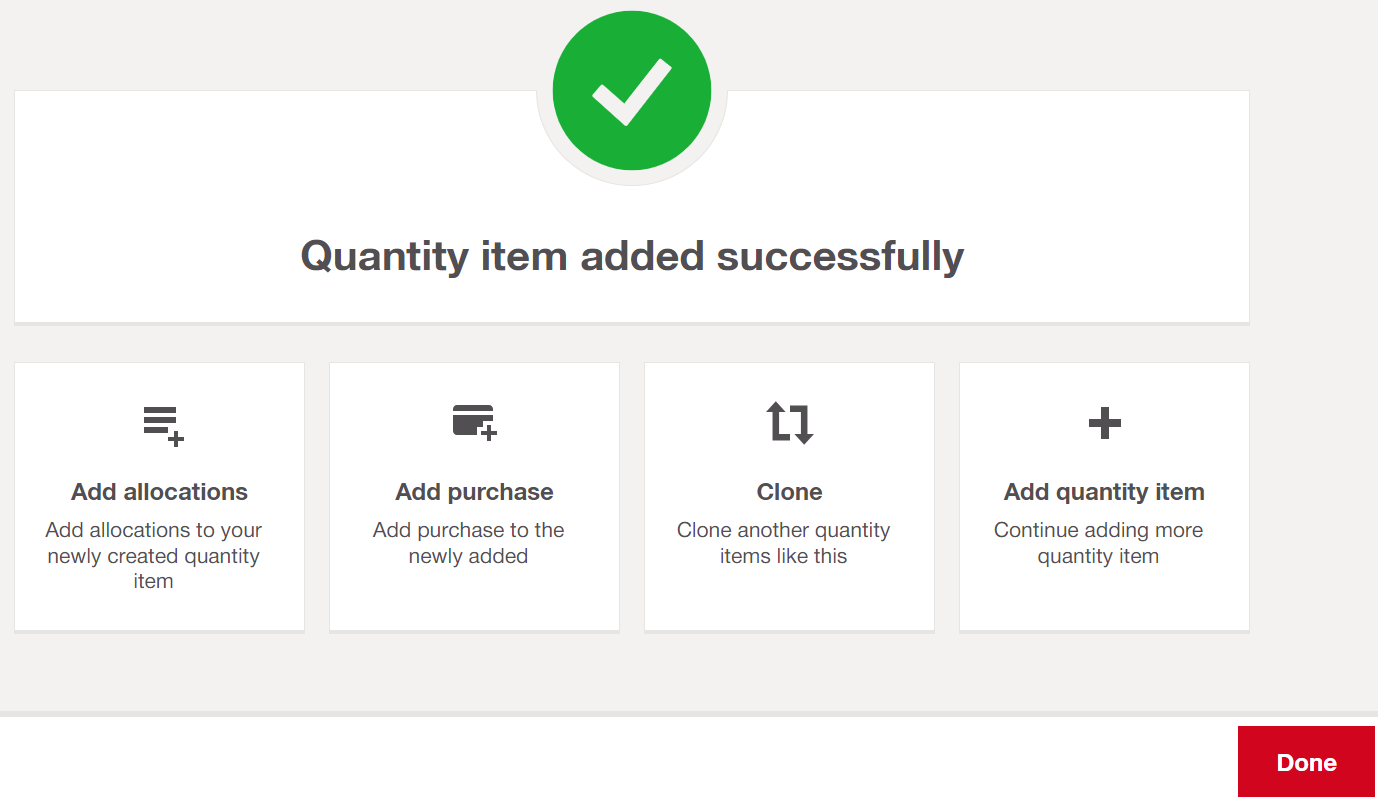Click the list-plus Add allocations icon
The height and width of the screenshot is (799, 1378).
pos(163,425)
